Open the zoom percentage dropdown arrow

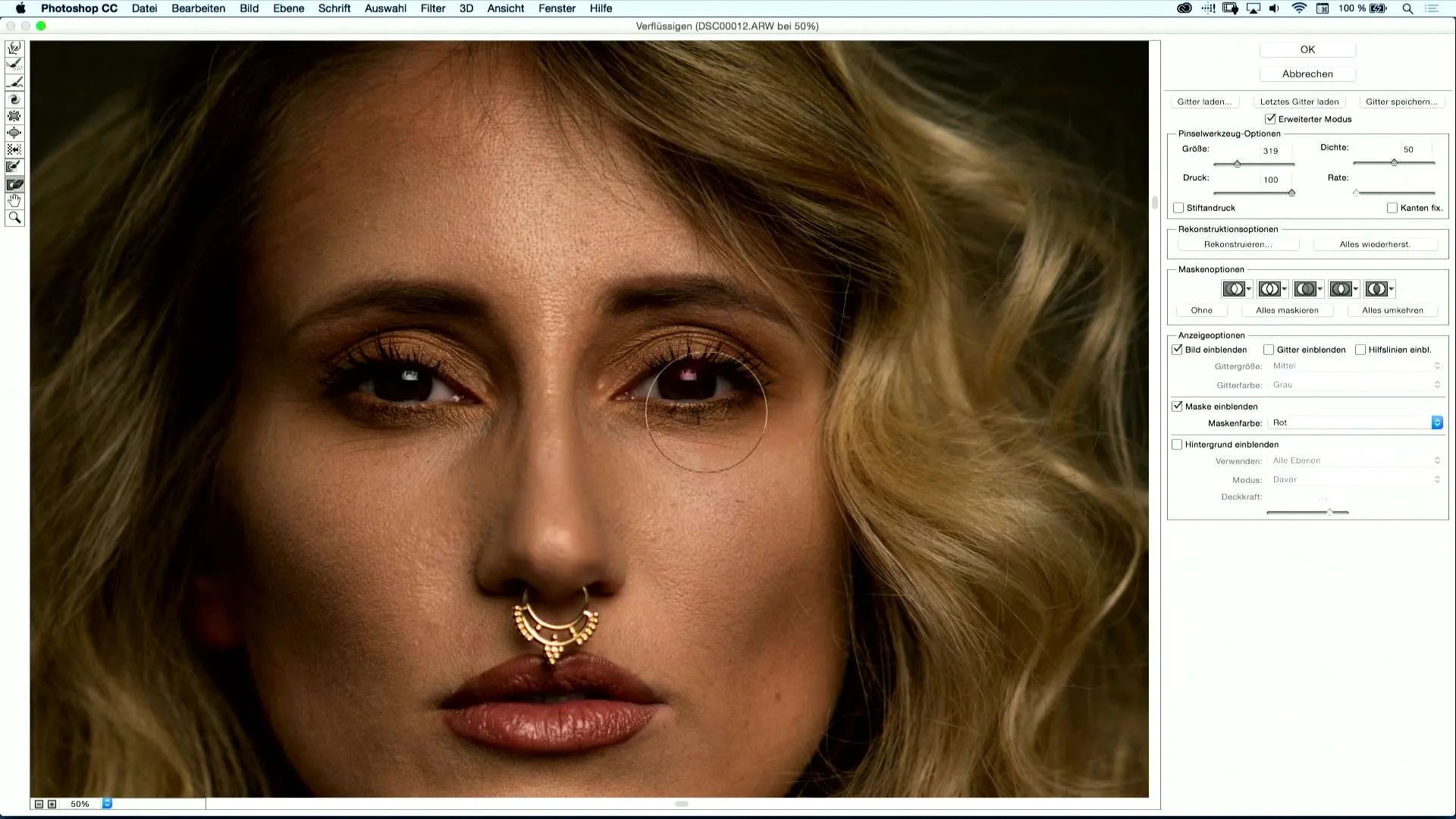pyautogui.click(x=107, y=804)
